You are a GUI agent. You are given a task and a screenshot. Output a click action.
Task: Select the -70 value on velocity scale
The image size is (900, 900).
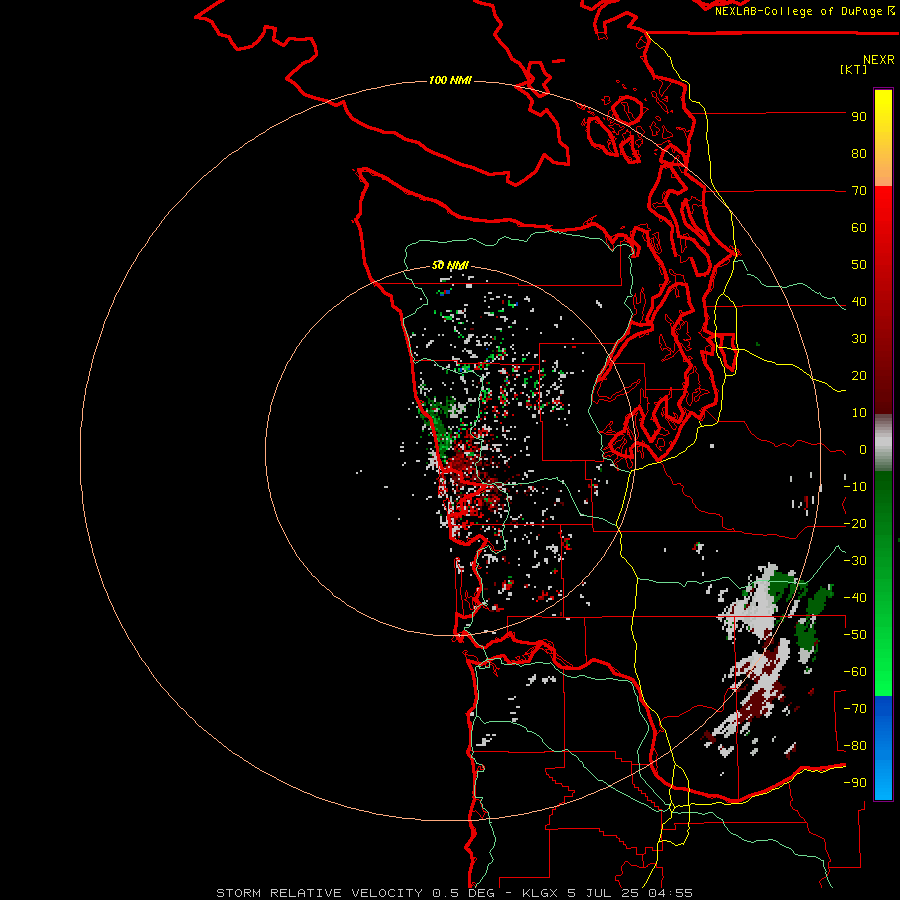[x=855, y=709]
